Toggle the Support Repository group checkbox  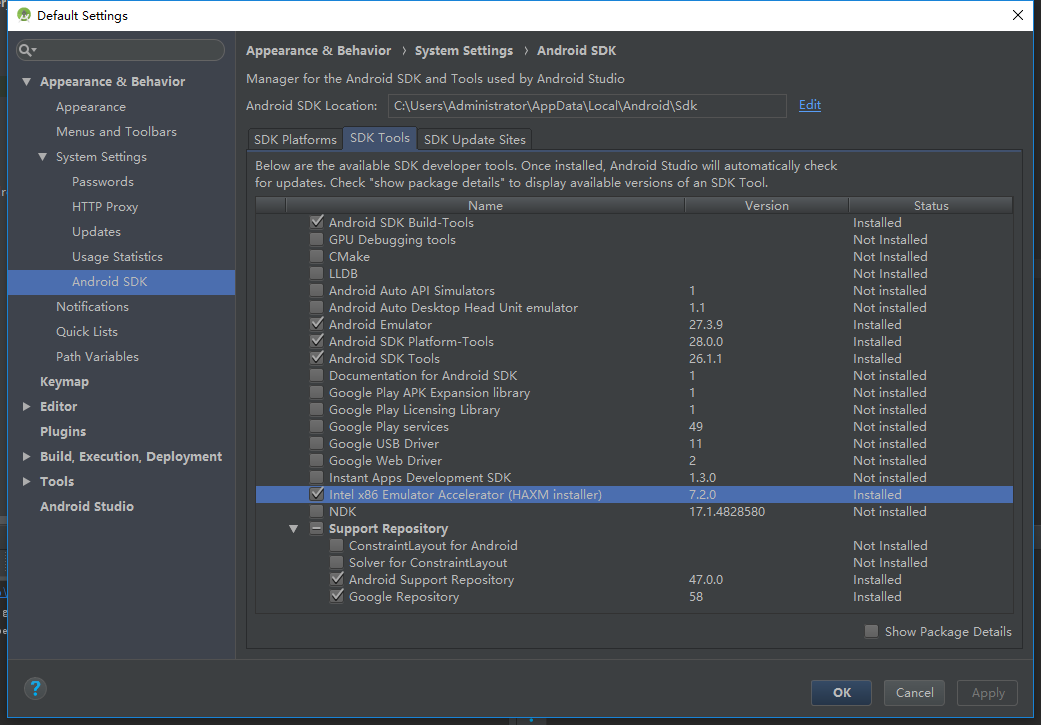(317, 528)
